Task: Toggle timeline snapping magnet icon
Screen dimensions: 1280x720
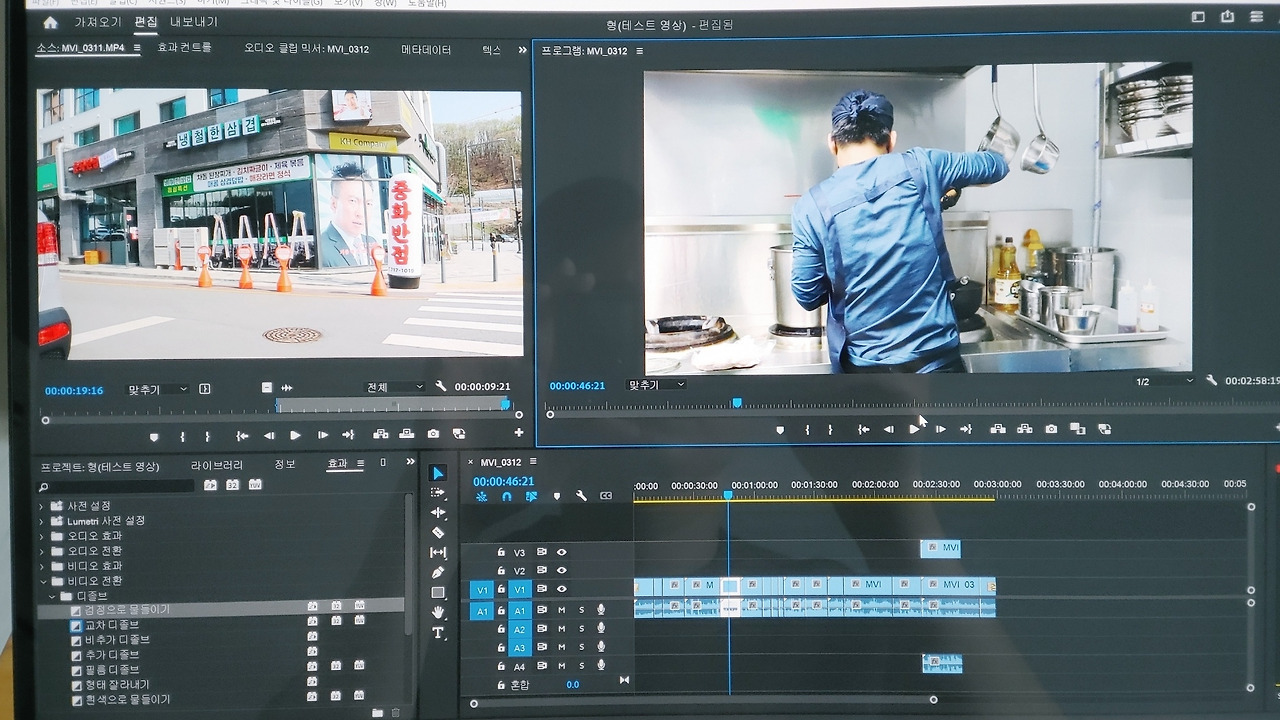Action: (x=506, y=496)
